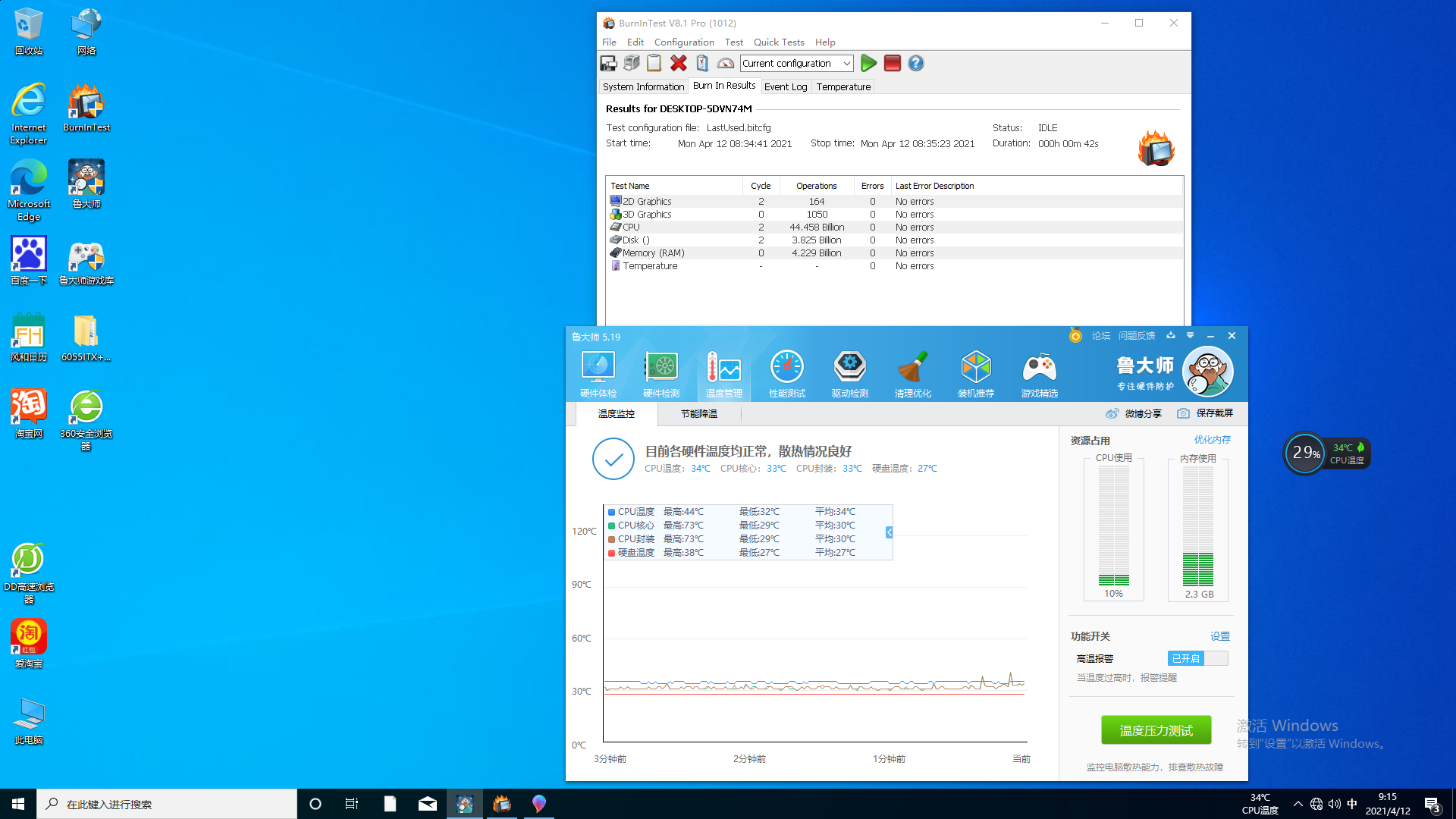Open help with blue question mark icon
The image size is (1456, 819).
(x=916, y=64)
